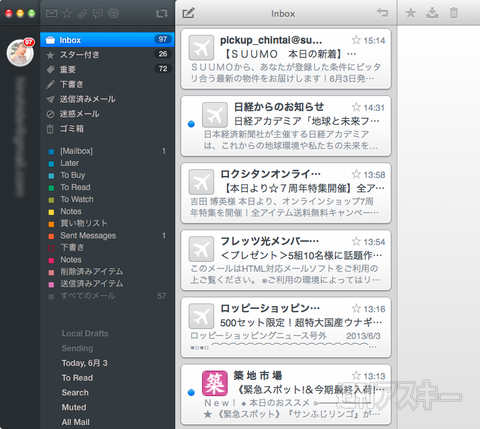Open the スター付き starred folder
The height and width of the screenshot is (429, 480).
click(107, 55)
